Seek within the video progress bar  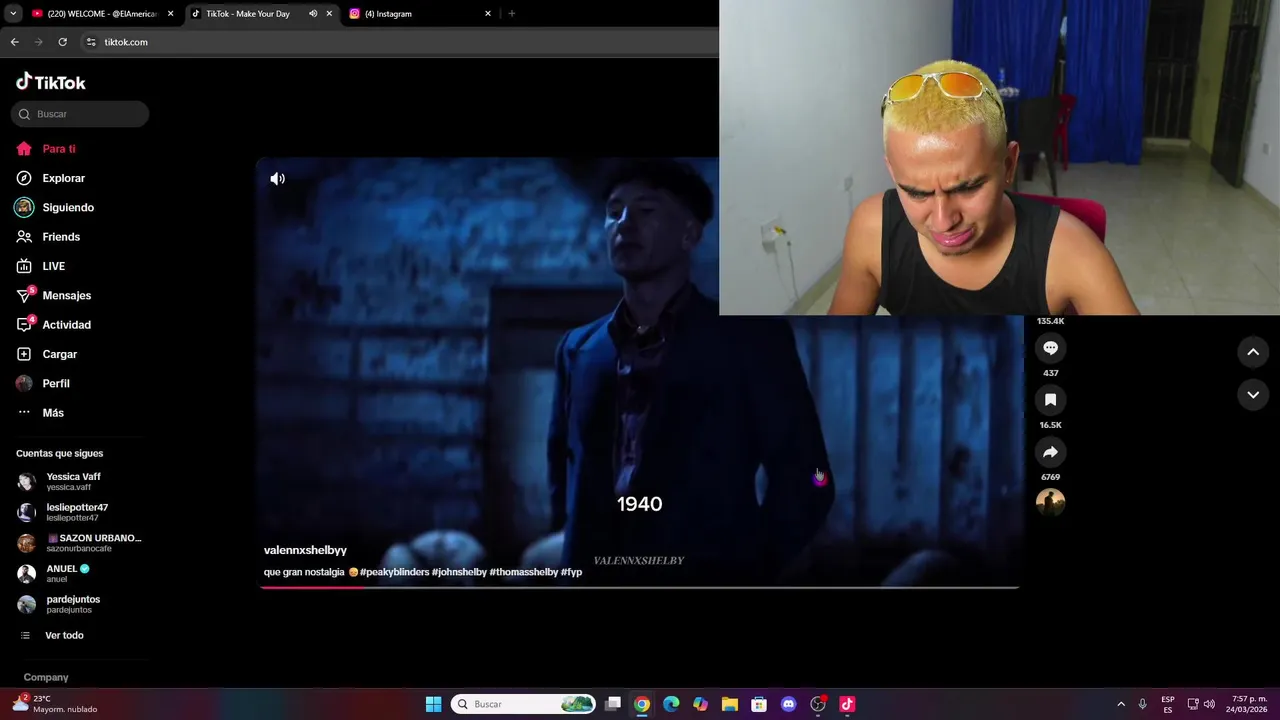click(x=640, y=587)
